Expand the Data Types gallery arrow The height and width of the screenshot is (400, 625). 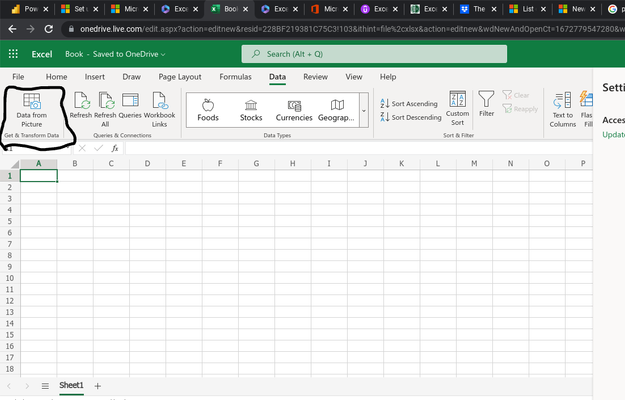point(364,110)
